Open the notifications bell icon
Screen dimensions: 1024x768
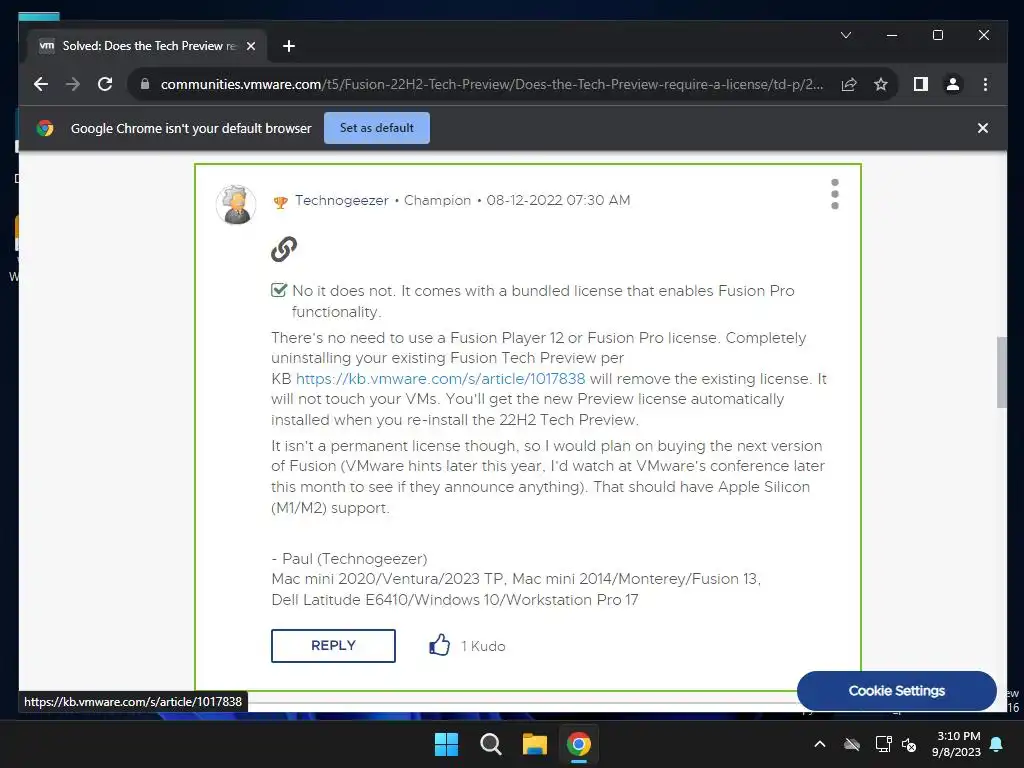(997, 744)
